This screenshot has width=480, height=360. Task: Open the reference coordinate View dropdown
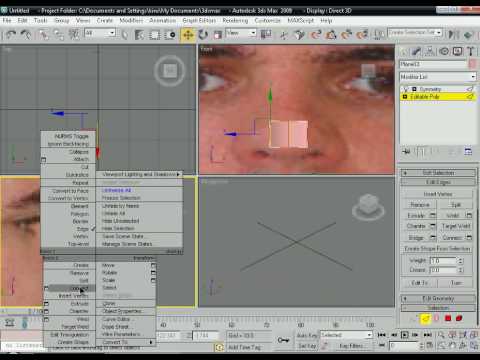tap(241, 33)
